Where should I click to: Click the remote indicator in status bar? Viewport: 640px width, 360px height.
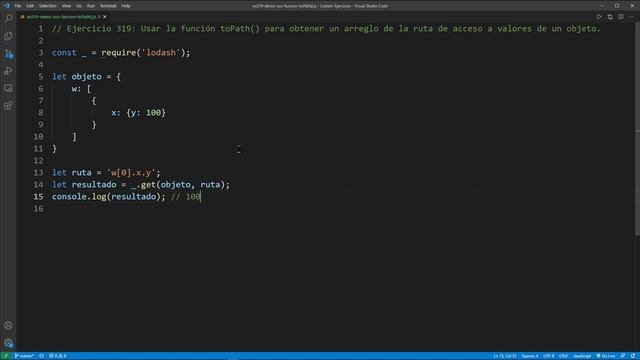click(6, 356)
